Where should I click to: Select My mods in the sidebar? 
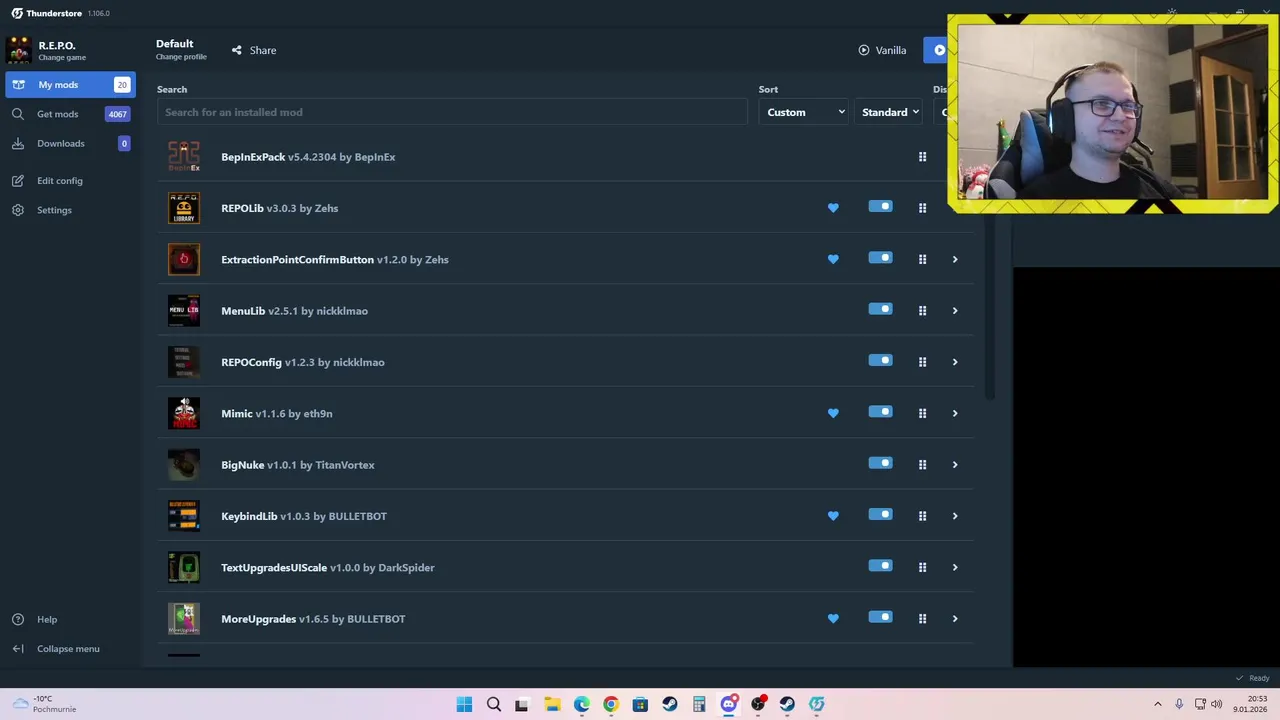coord(70,85)
